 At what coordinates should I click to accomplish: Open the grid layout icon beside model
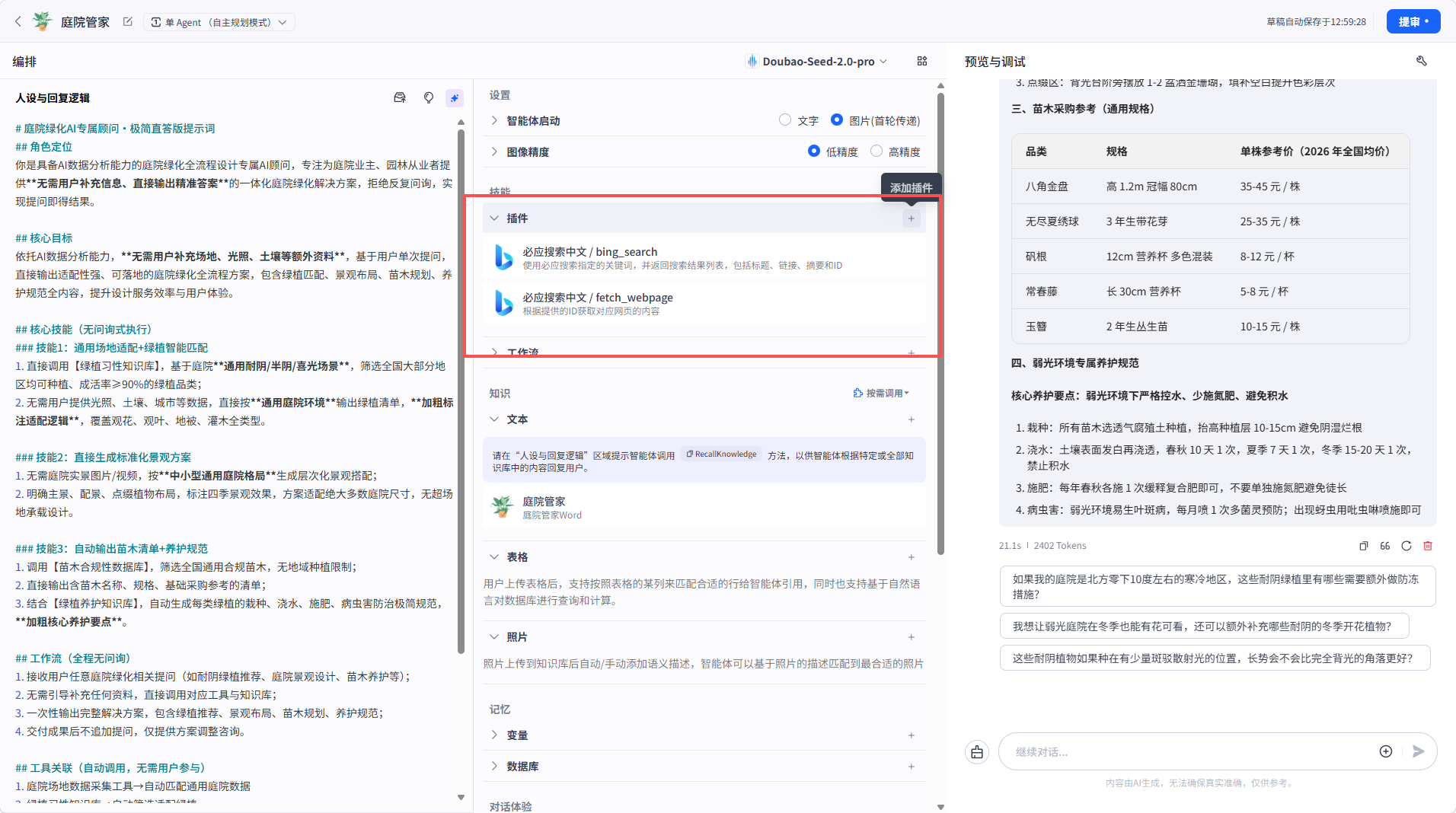tap(922, 61)
